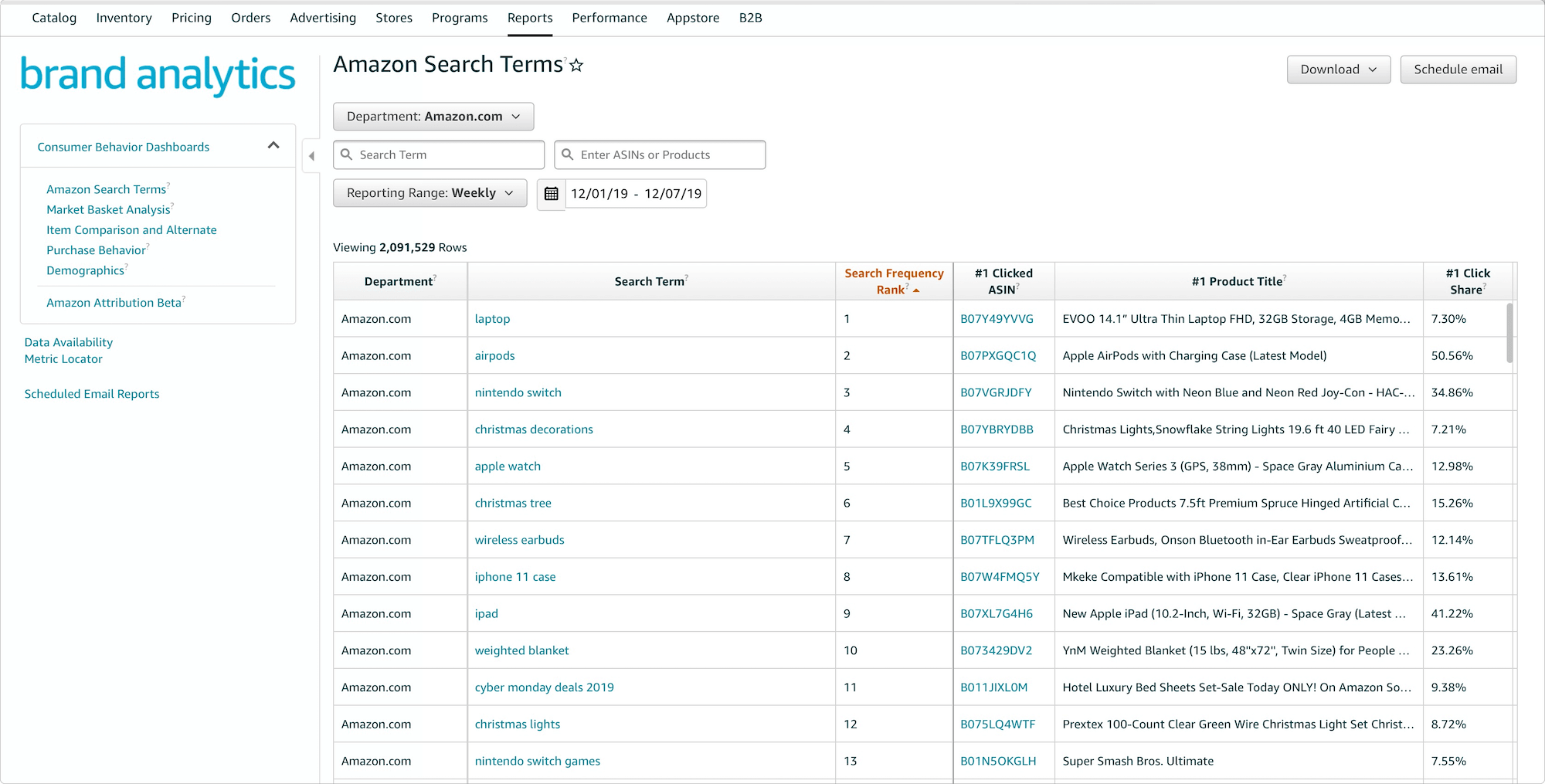The height and width of the screenshot is (784, 1545).
Task: Open the christmas decorations search term
Action: point(534,429)
